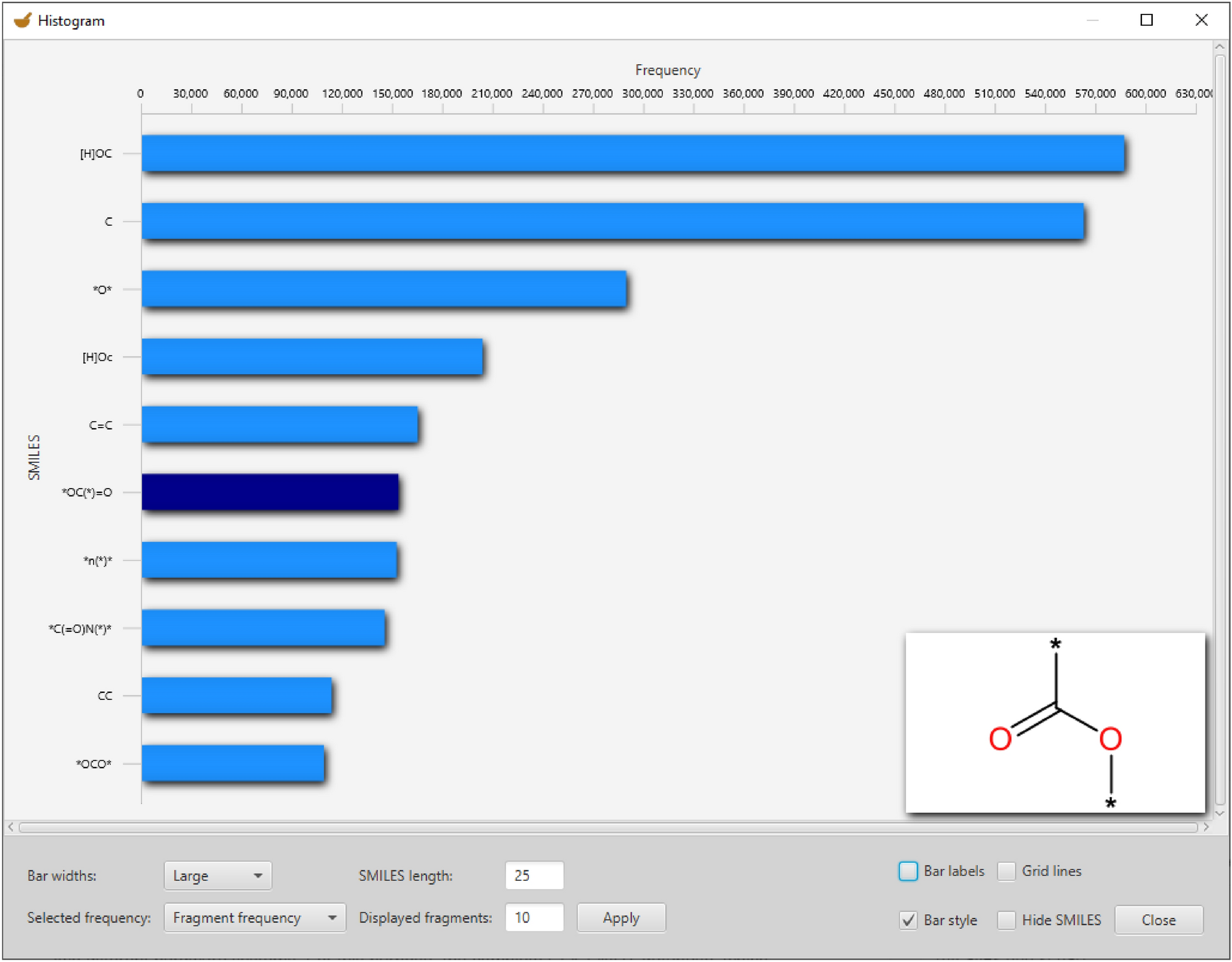Click the Frequency axis title
Image resolution: width=1232 pixels, height=962 pixels.
pyautogui.click(x=667, y=70)
